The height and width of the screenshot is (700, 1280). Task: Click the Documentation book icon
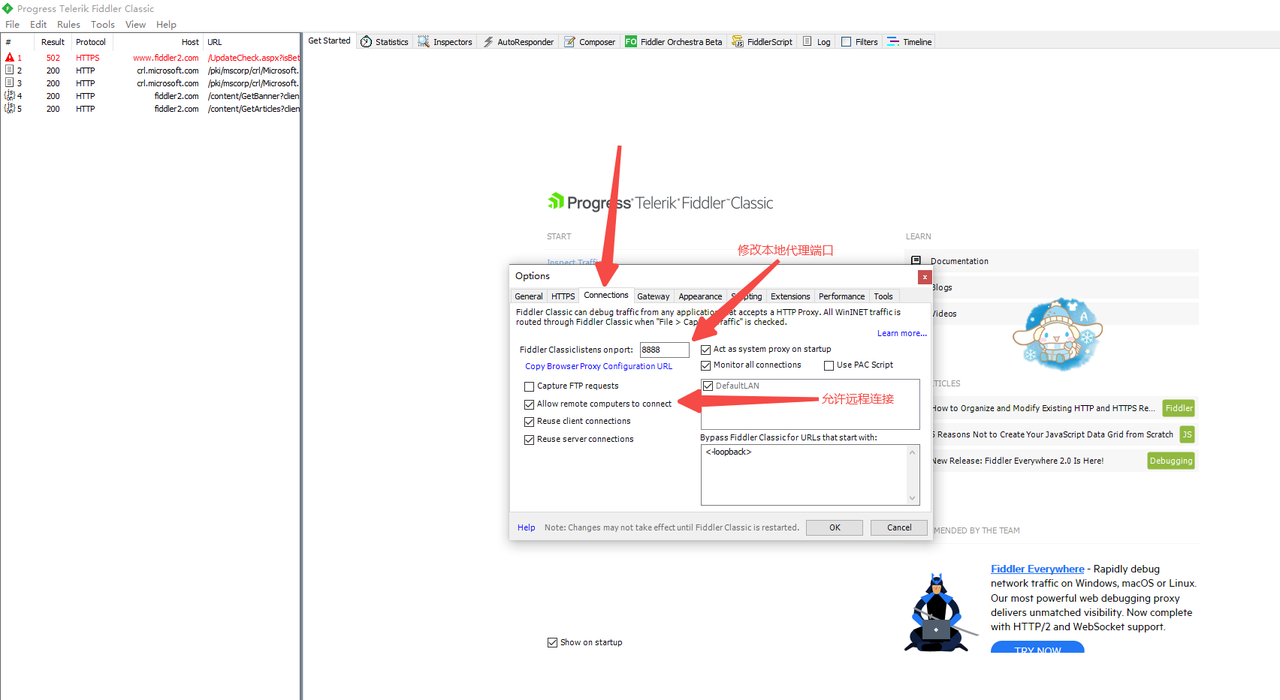point(915,261)
